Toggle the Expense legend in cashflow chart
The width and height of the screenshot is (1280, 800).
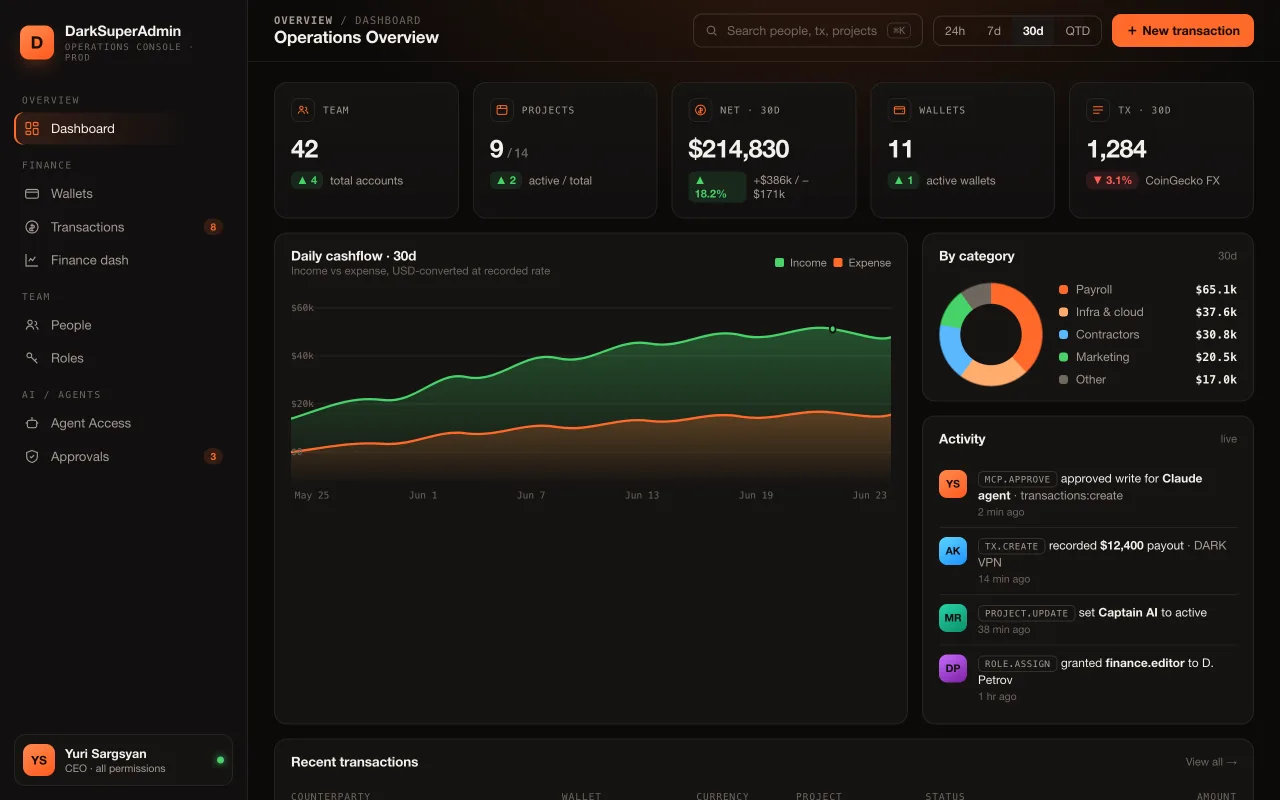(862, 263)
